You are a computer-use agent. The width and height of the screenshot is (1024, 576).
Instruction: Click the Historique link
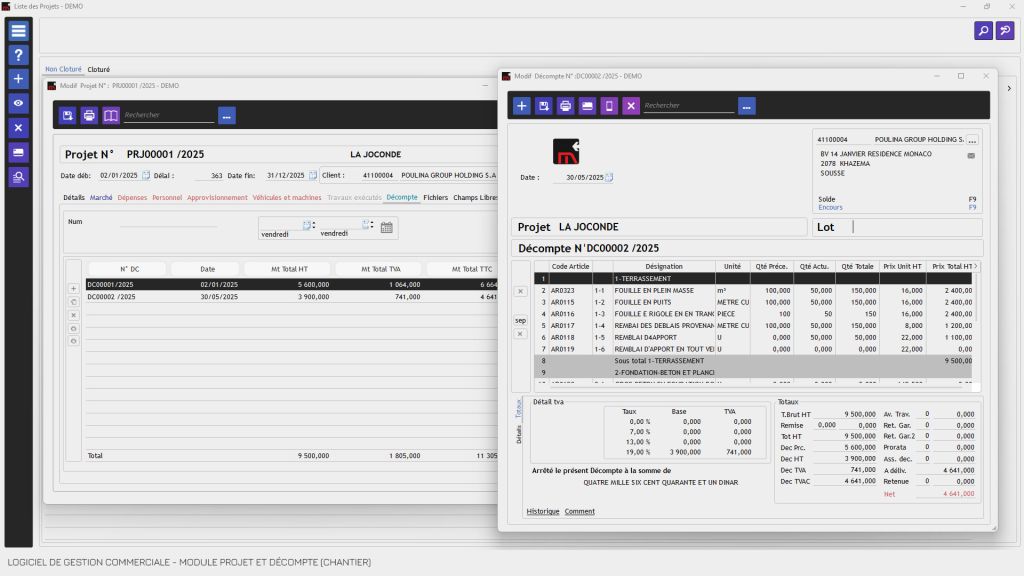pos(543,511)
